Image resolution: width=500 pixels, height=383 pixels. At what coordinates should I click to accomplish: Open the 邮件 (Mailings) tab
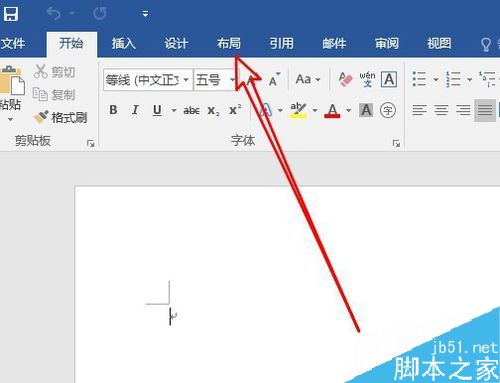[334, 43]
